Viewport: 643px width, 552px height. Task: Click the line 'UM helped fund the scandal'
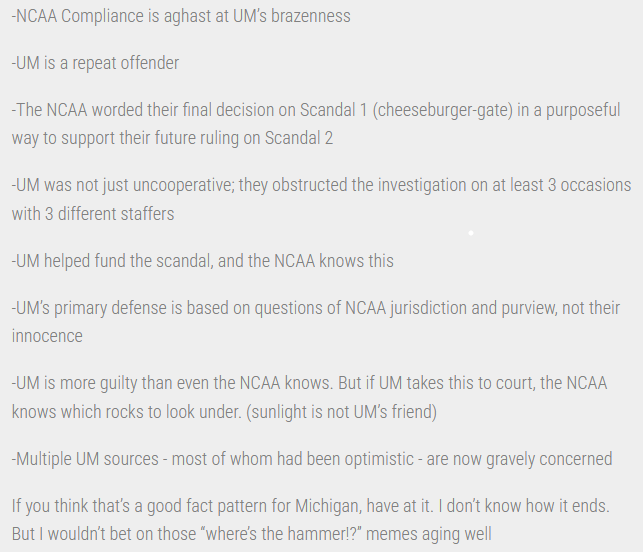(x=203, y=261)
